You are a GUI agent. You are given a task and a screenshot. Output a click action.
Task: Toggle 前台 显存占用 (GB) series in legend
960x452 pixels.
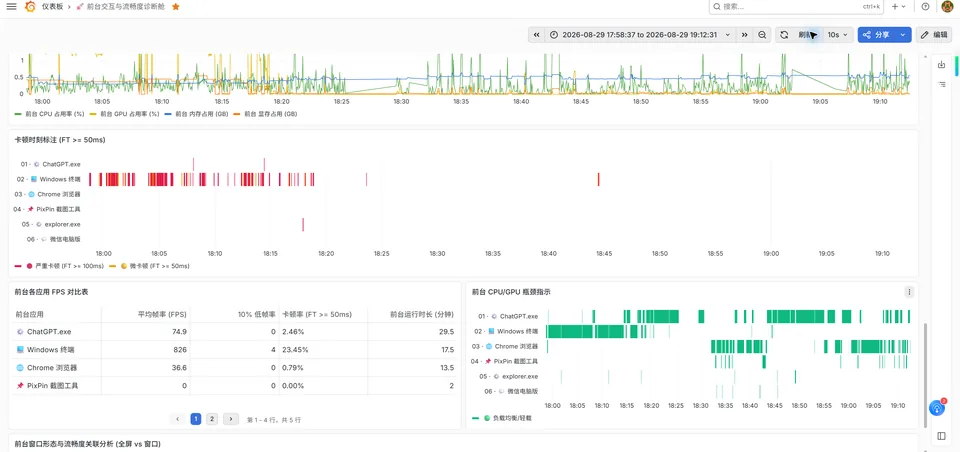(x=271, y=114)
